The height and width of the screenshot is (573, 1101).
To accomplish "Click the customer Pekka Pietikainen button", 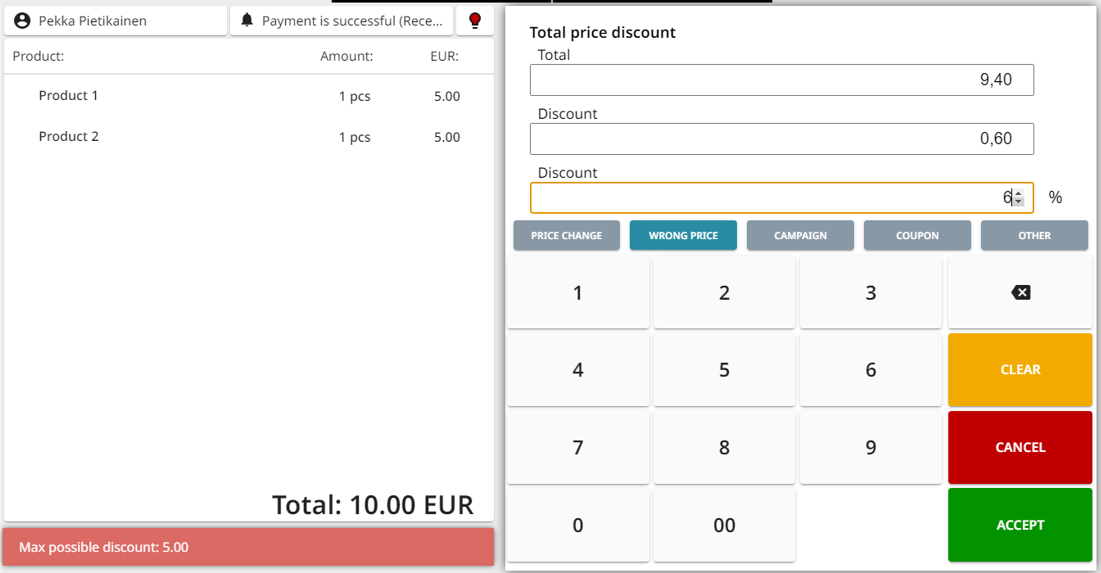I will 115,21.
